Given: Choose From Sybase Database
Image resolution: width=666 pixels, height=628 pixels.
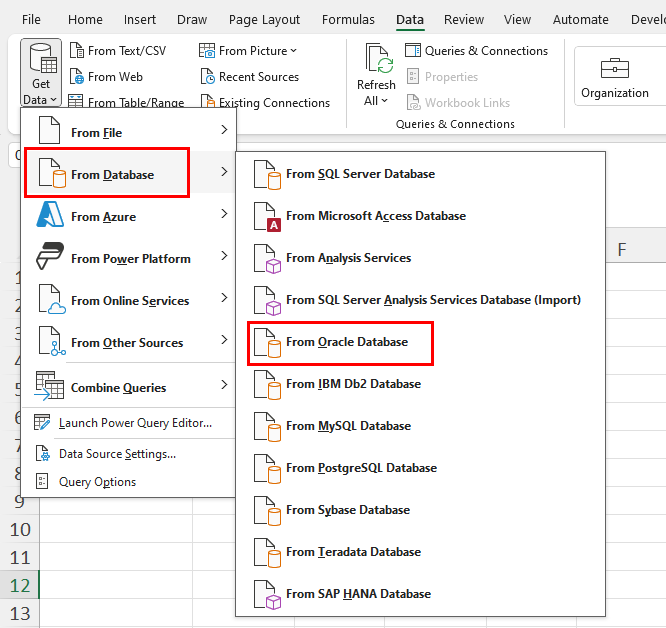Looking at the screenshot, I should [420, 510].
